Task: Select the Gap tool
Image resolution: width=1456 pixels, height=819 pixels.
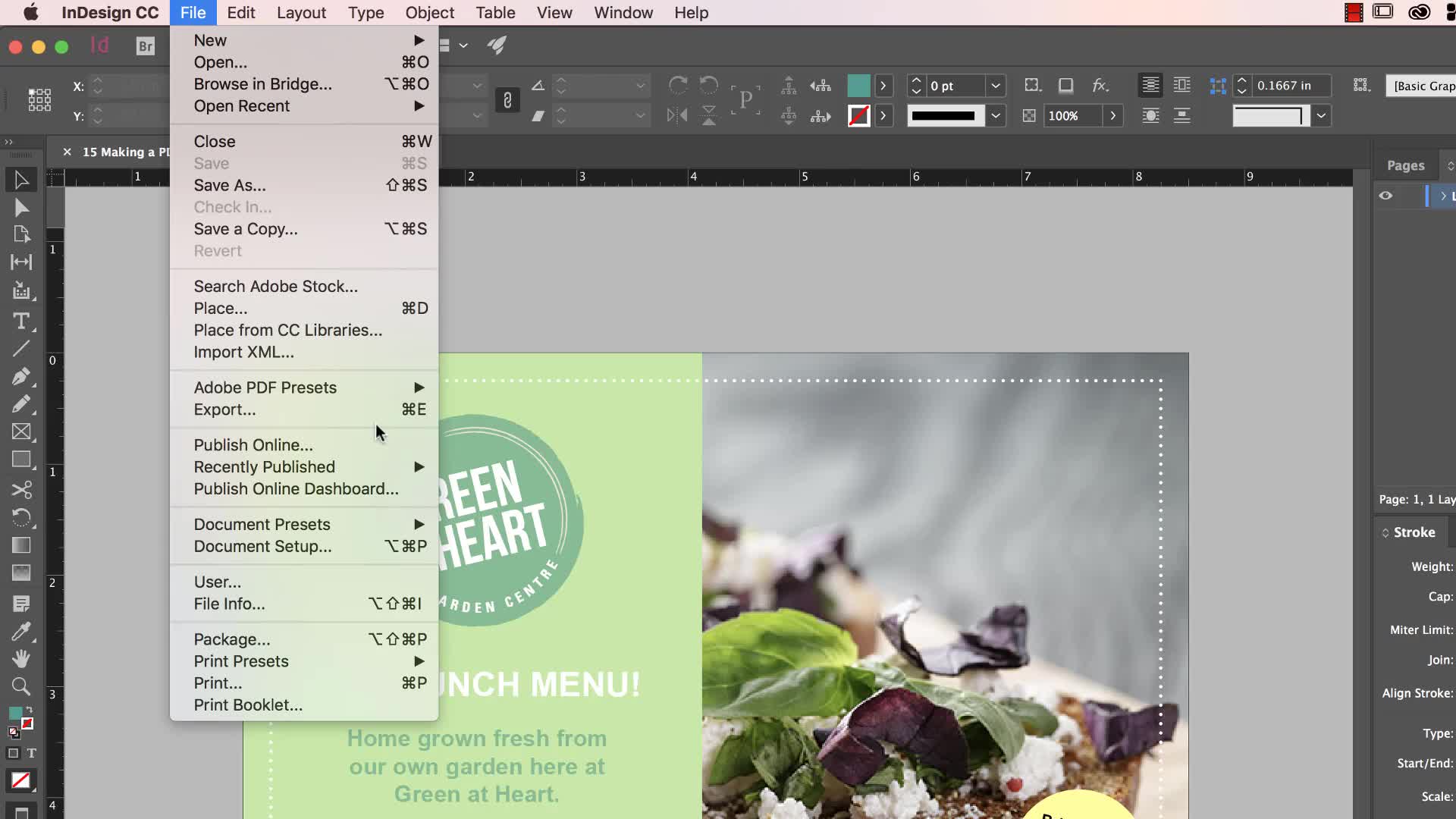Action: click(21, 262)
